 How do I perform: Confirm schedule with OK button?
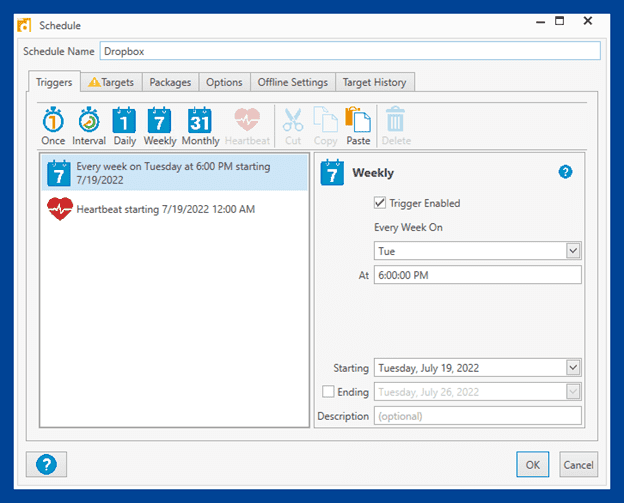(x=532, y=464)
